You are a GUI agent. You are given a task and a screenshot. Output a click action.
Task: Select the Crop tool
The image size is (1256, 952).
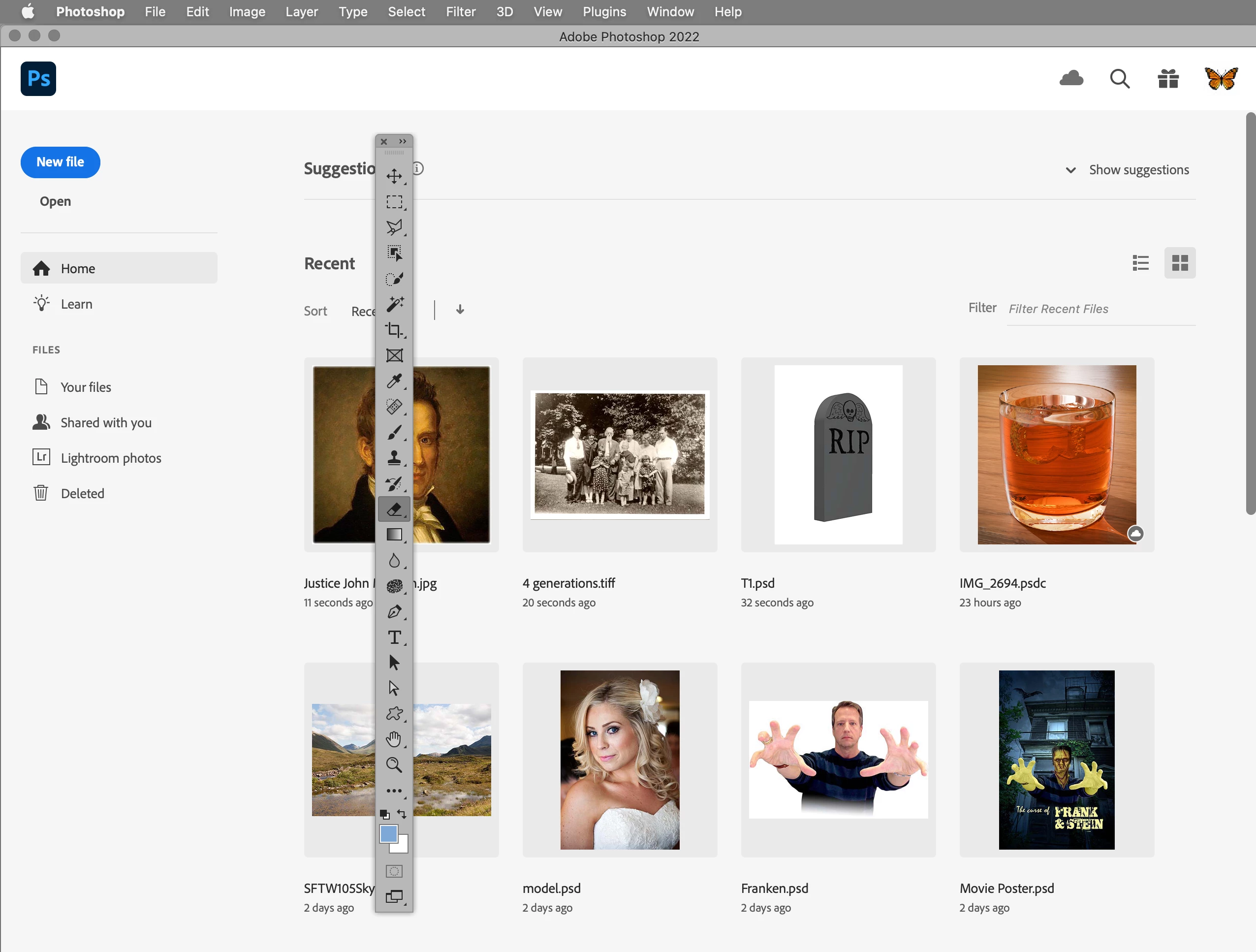tap(394, 330)
